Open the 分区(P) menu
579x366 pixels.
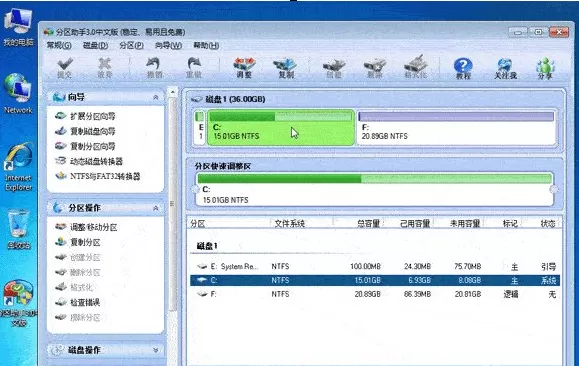coord(131,45)
